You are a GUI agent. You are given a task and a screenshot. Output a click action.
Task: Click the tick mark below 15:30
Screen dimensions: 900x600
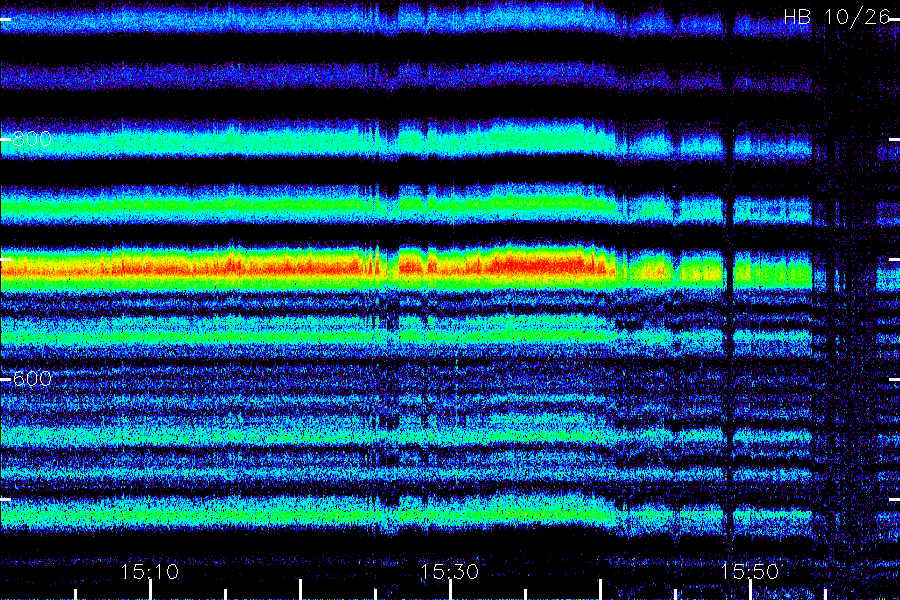[x=451, y=590]
